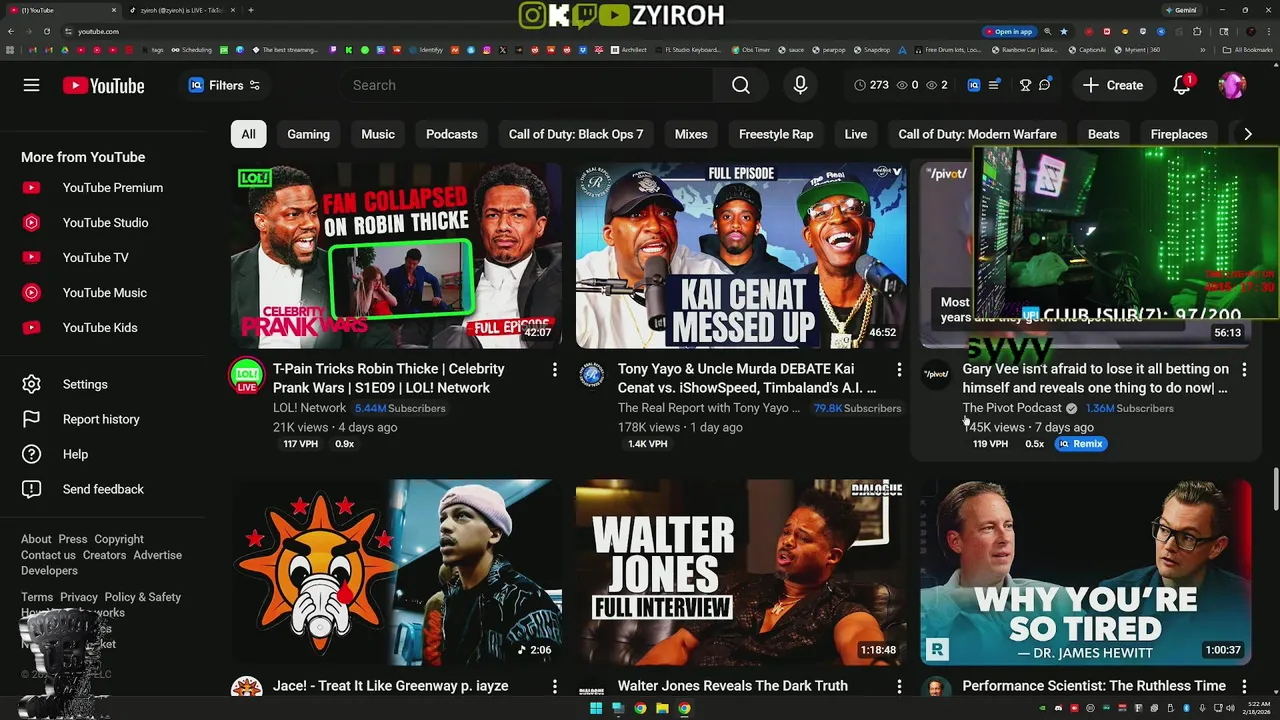Select Call of Duty: Black Ops 7 chip
The width and height of the screenshot is (1280, 720).
click(x=576, y=134)
